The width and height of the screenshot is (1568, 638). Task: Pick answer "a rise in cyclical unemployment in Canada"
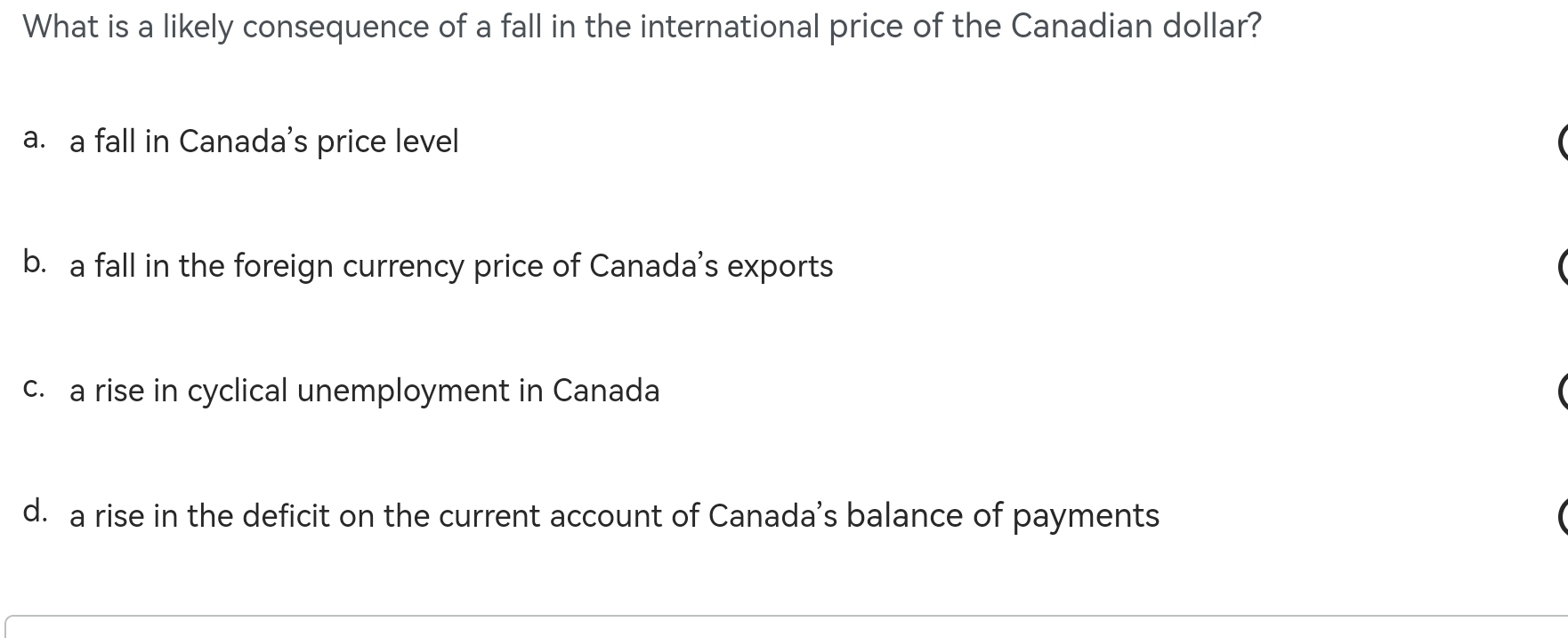click(364, 391)
